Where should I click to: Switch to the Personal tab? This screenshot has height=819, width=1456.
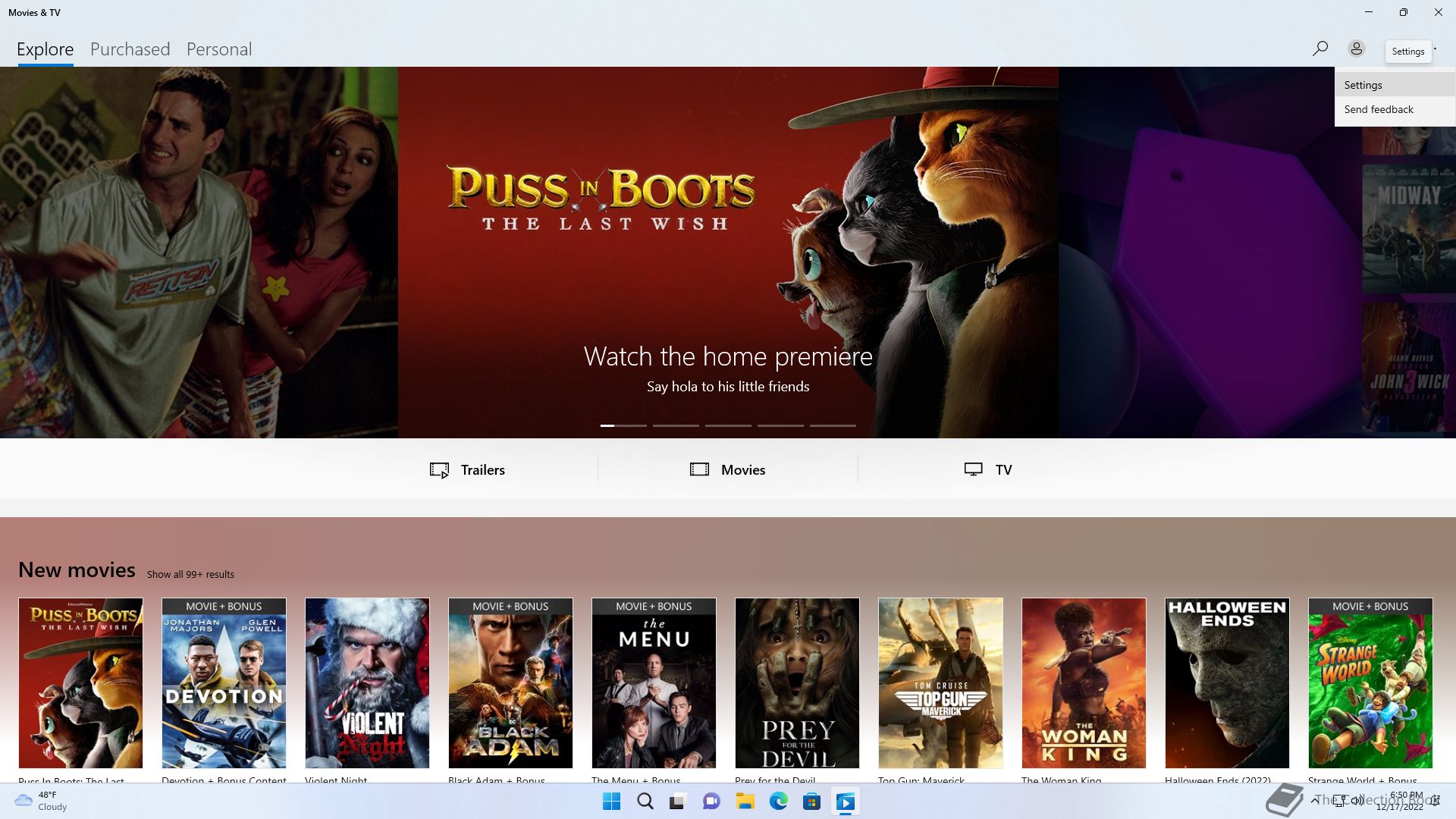coord(219,49)
